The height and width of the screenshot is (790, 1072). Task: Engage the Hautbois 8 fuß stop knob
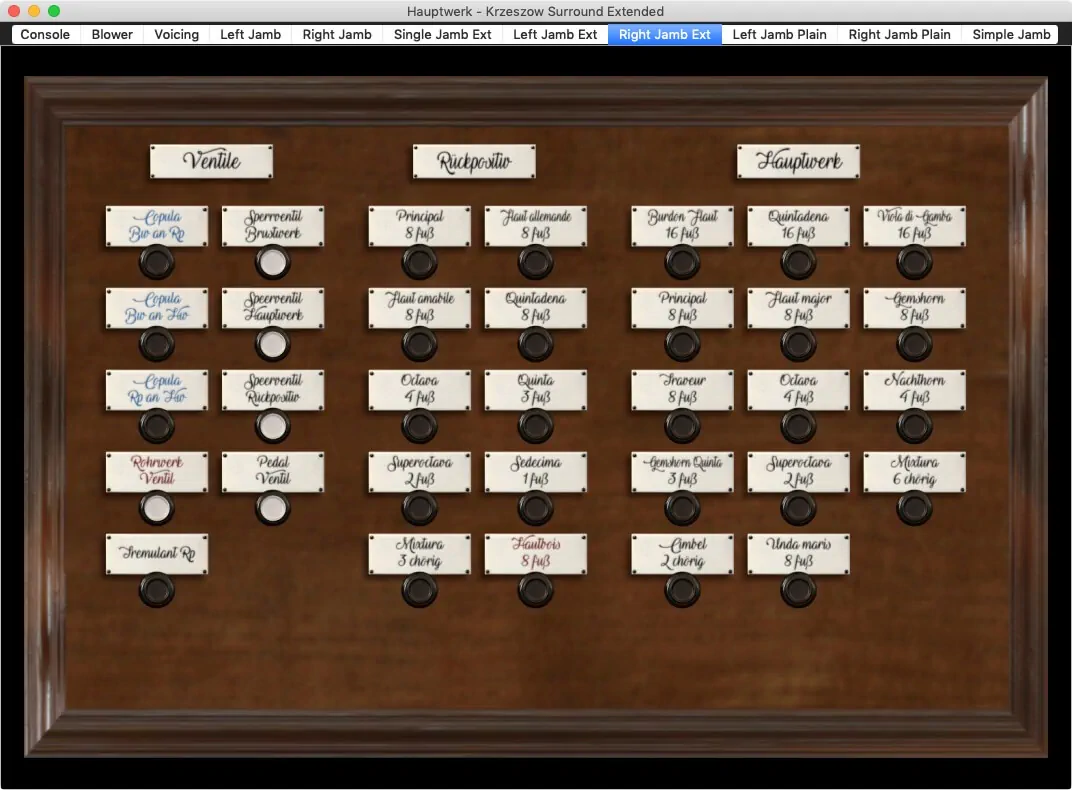click(x=535, y=590)
